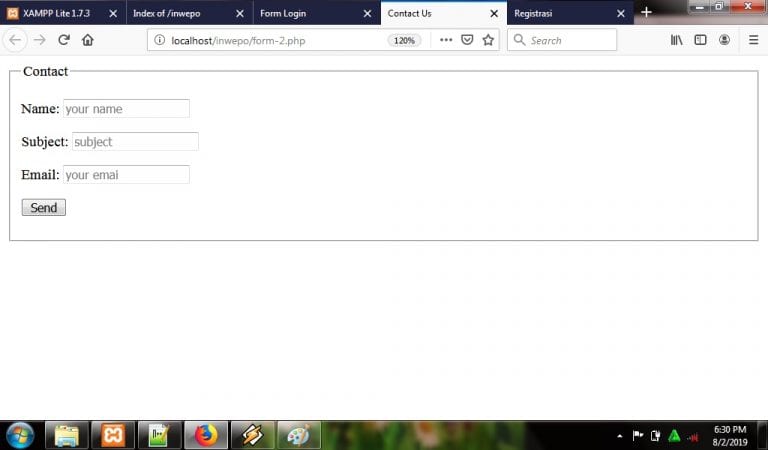Close the Index of /inwepo tab
This screenshot has width=768, height=450.
[x=240, y=14]
